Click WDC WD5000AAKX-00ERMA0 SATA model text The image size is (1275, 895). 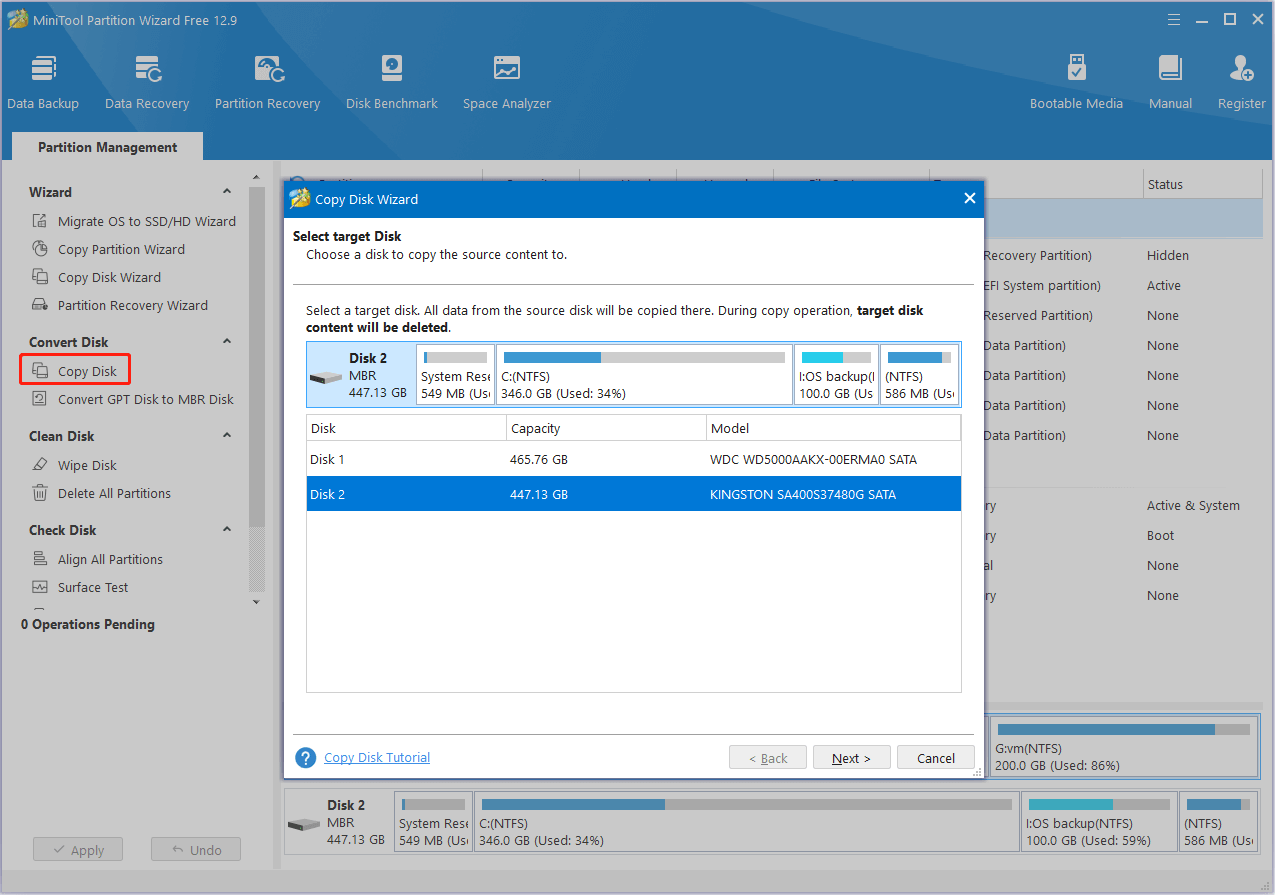coord(813,460)
